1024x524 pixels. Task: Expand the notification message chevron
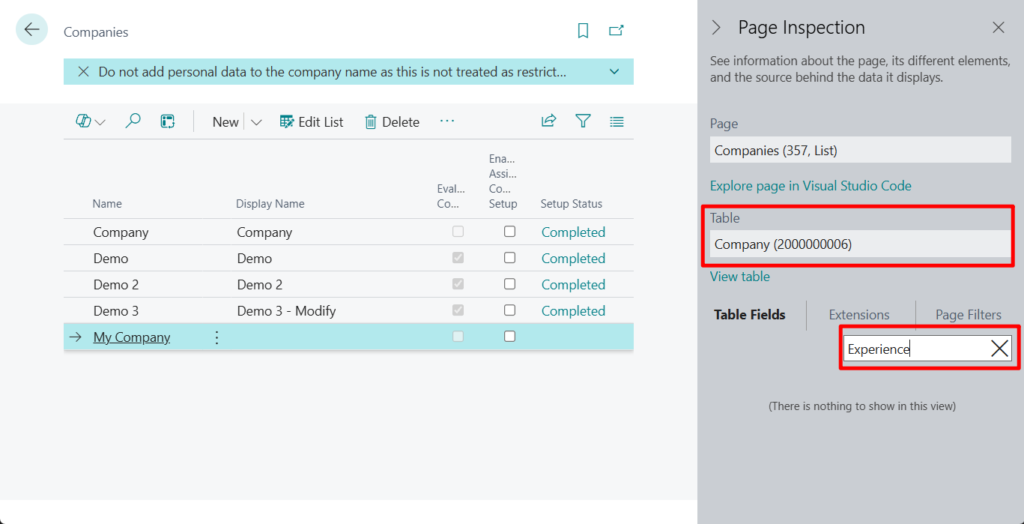(x=614, y=72)
